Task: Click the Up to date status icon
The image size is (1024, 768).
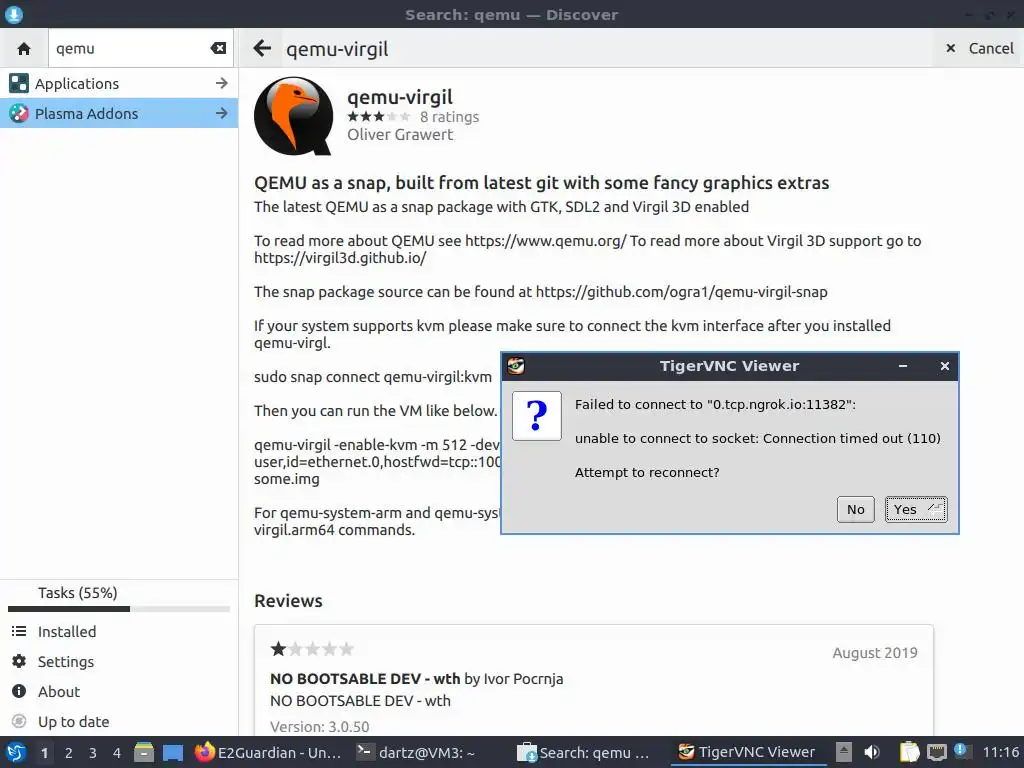Action: click(19, 721)
